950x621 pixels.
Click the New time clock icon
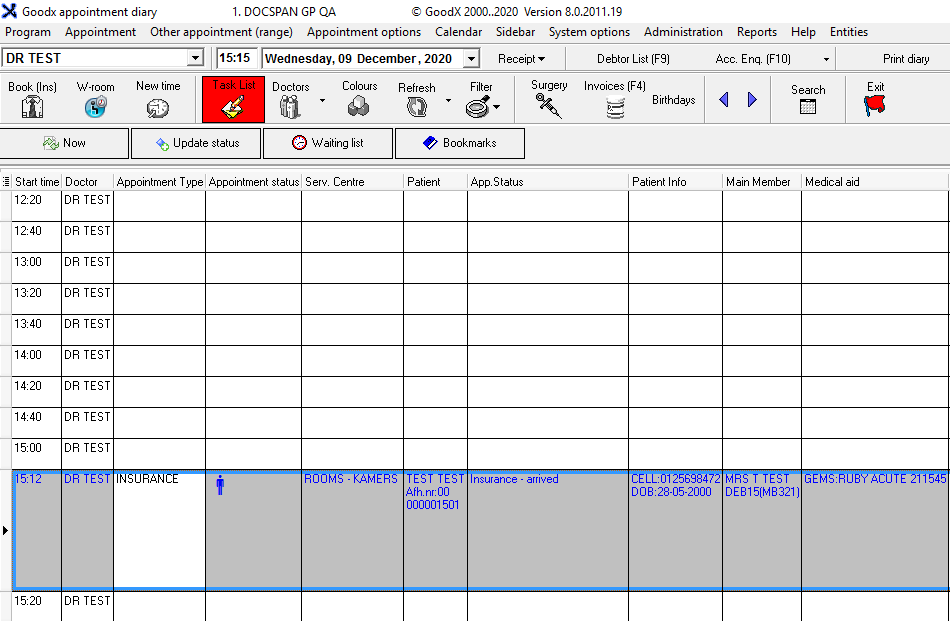coord(158,106)
